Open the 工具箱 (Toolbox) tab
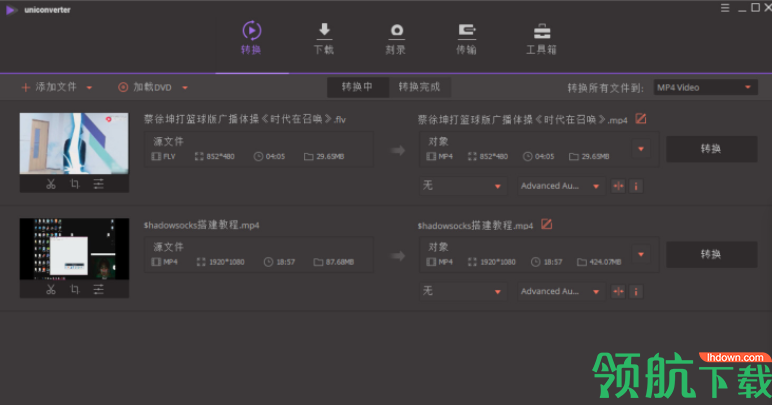 pos(541,38)
